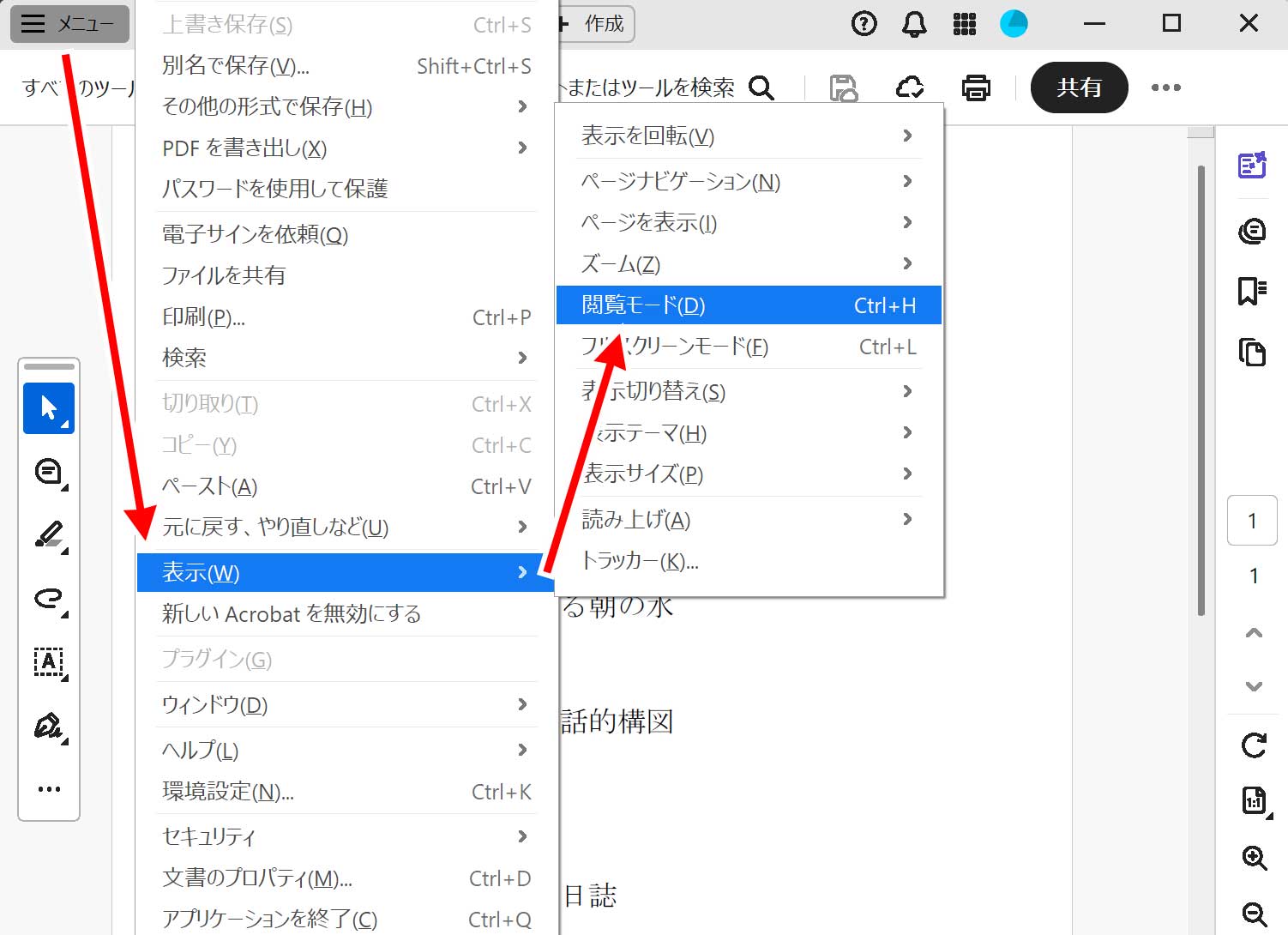This screenshot has height=935, width=1288.
Task: Choose 印刷(P)... menu item
Action: (347, 317)
